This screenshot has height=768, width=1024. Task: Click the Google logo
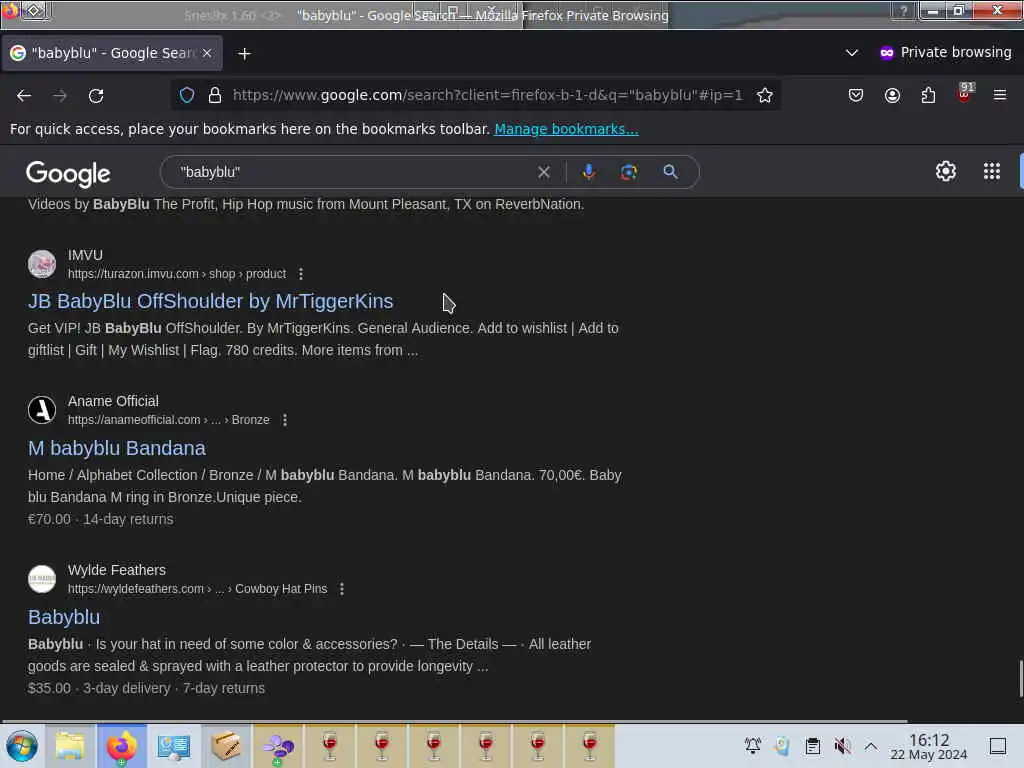pyautogui.click(x=68, y=174)
